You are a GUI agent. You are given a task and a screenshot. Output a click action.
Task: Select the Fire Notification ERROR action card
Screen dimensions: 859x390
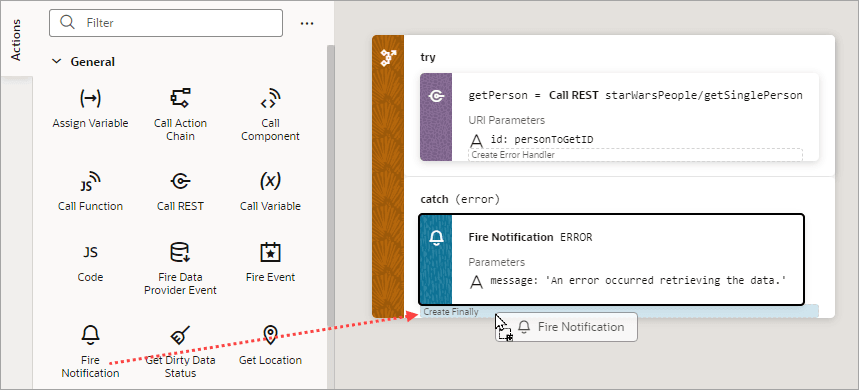point(611,259)
